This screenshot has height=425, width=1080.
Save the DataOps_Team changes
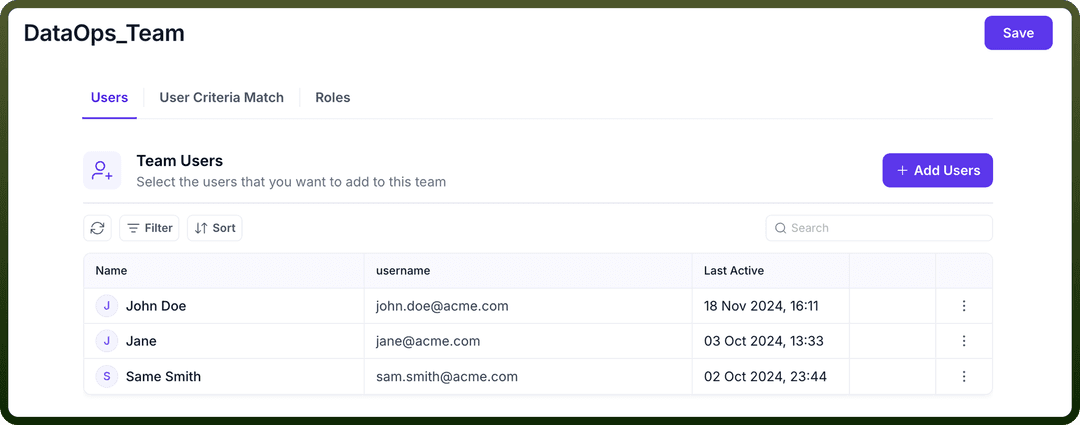coord(1018,33)
